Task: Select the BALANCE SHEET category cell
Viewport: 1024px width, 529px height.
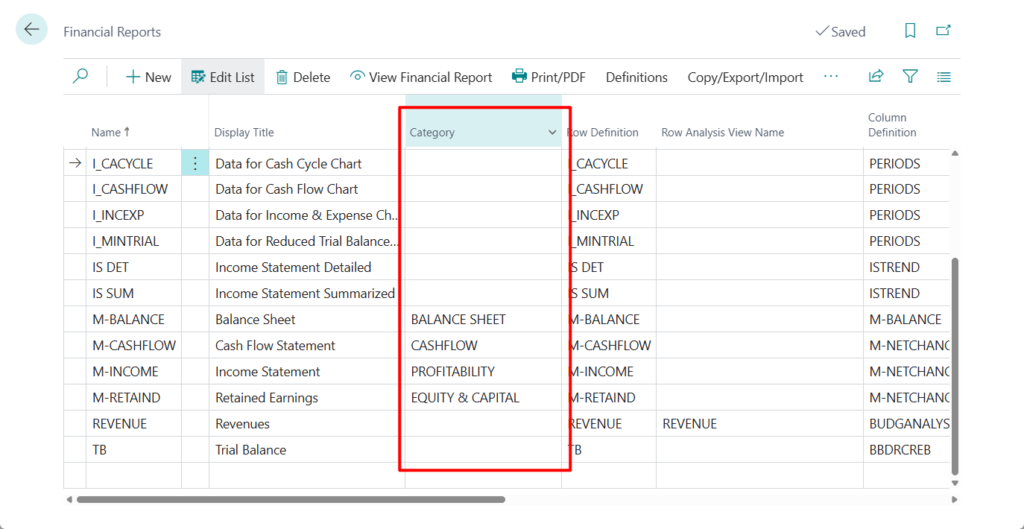Action: (x=458, y=320)
